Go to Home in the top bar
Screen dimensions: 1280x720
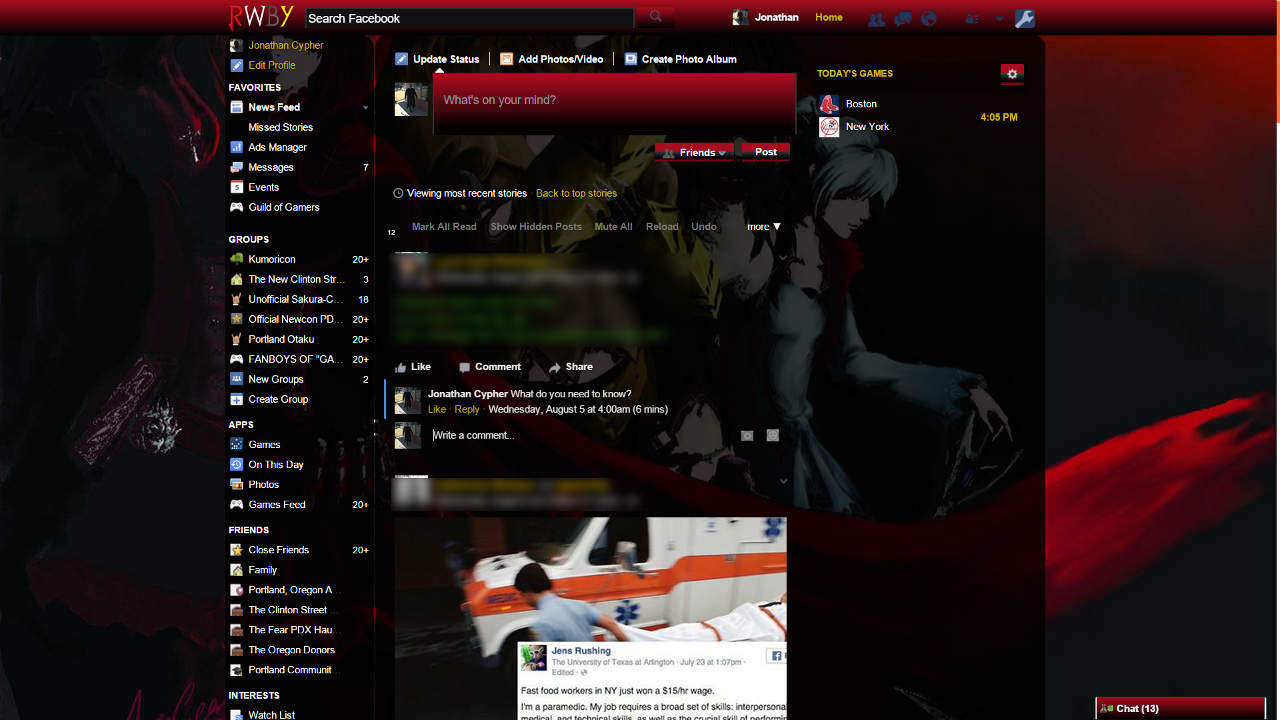coord(829,18)
